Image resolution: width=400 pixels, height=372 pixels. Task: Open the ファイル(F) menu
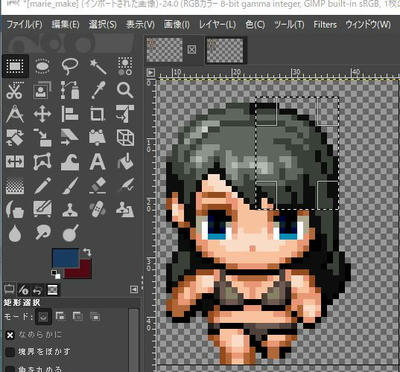coord(25,24)
